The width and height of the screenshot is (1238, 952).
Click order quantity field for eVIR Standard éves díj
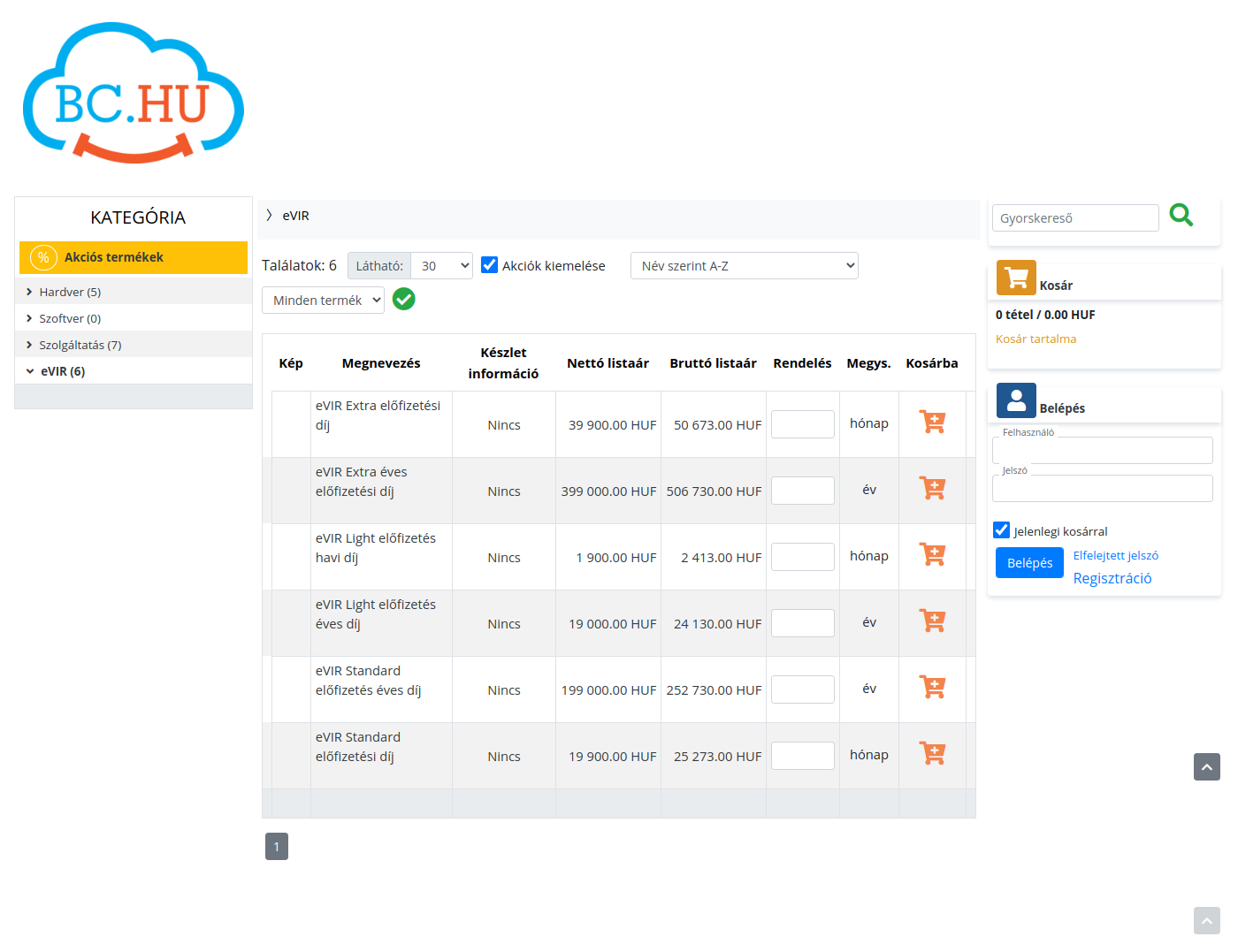(x=803, y=689)
